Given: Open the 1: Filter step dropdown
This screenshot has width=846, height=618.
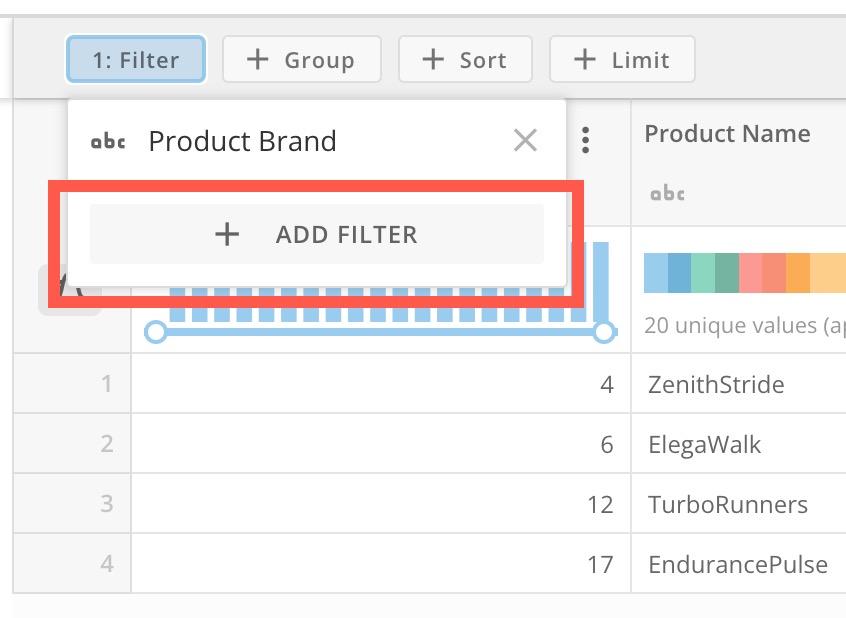Looking at the screenshot, I should [136, 60].
